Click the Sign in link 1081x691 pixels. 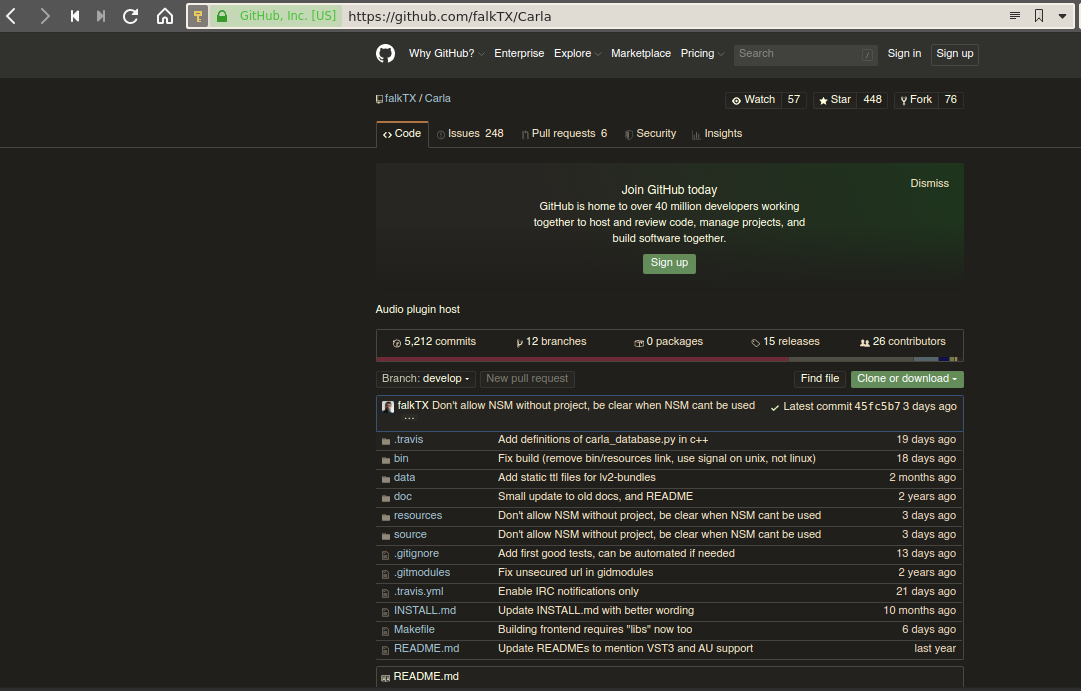(x=904, y=54)
